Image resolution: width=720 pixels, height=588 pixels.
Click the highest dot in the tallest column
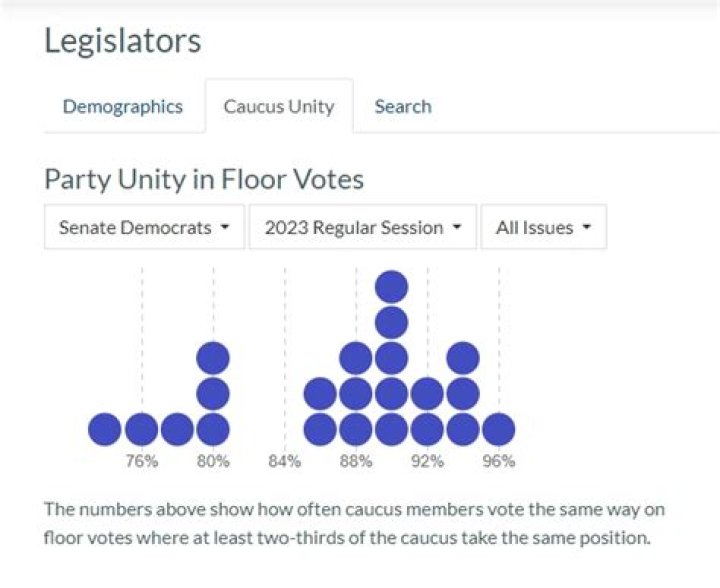391,287
